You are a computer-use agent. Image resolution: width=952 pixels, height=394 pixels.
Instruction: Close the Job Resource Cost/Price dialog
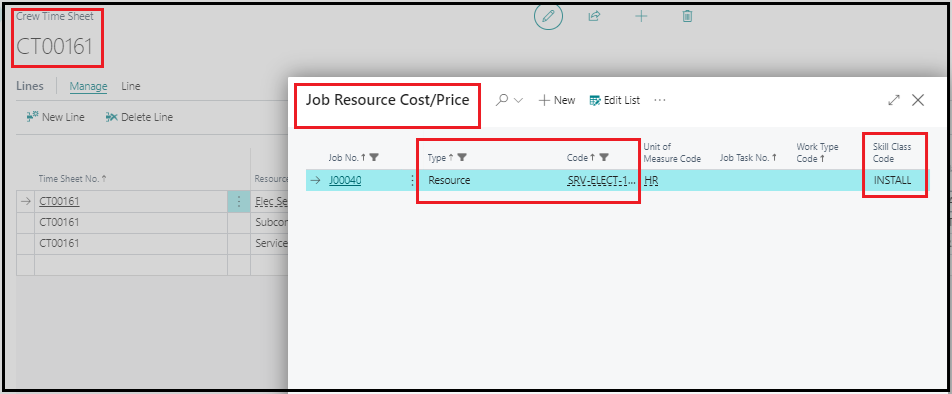918,101
